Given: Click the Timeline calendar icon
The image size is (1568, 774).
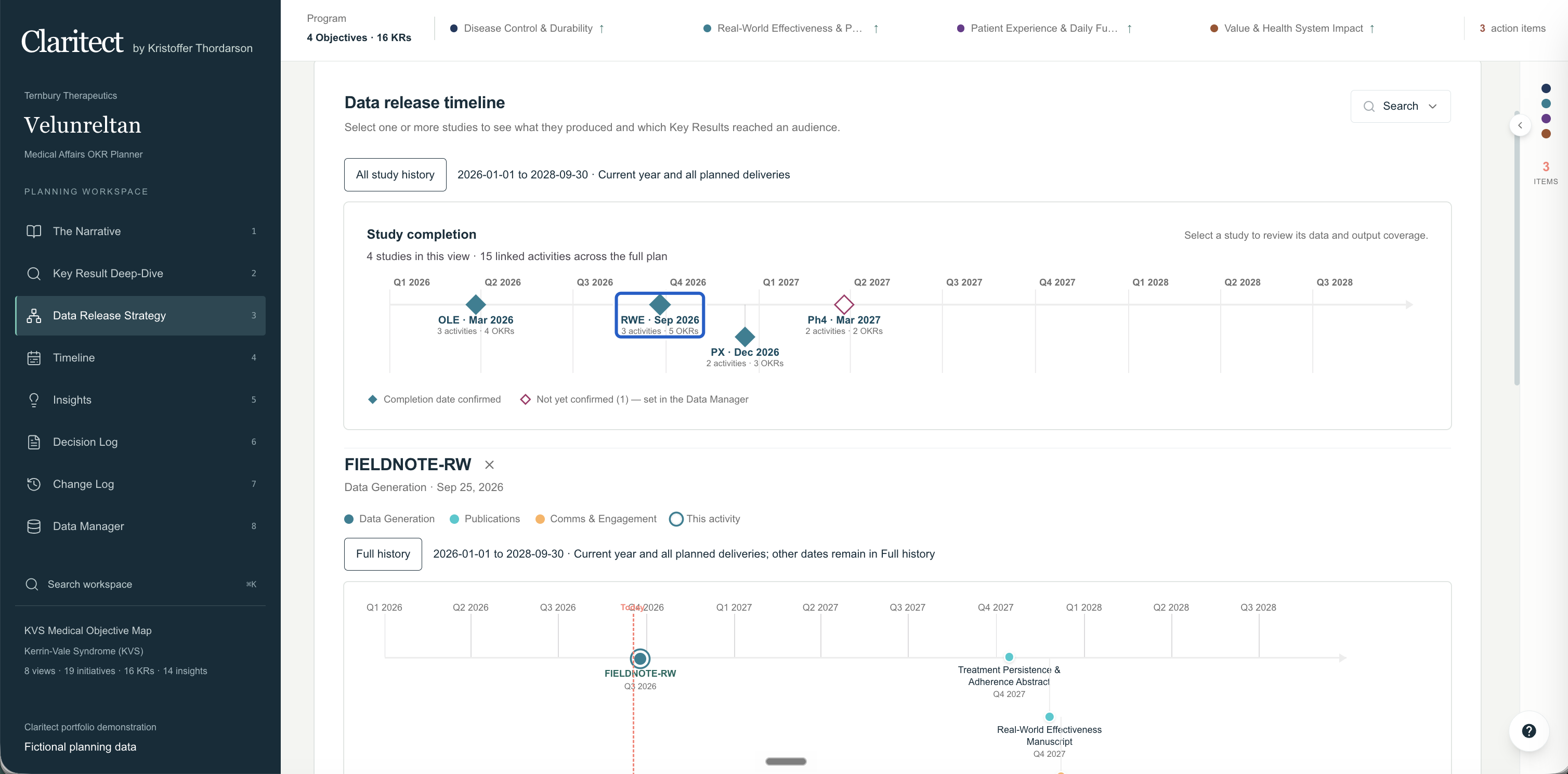Looking at the screenshot, I should pos(34,357).
